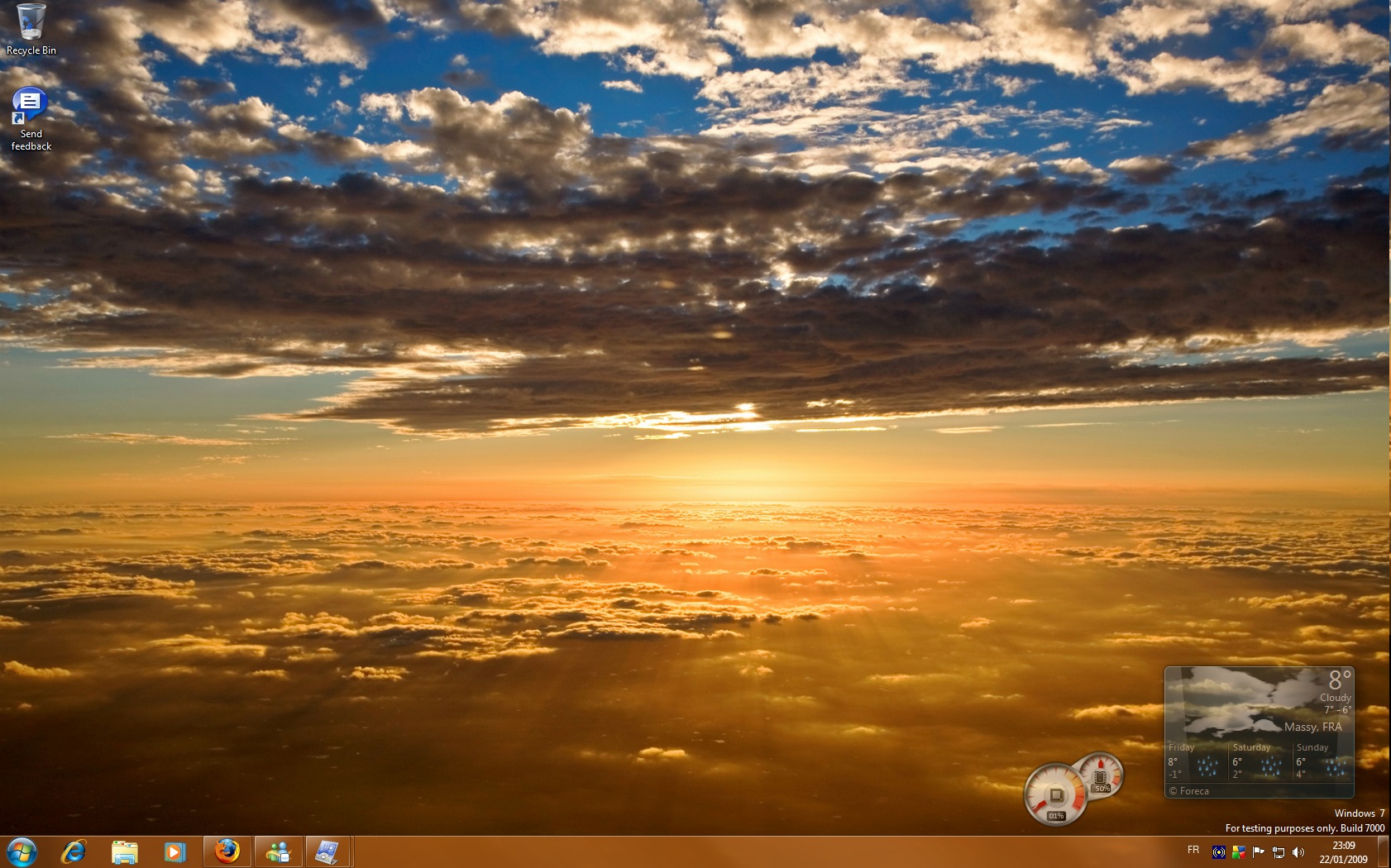The image size is (1391, 868).
Task: Open Windows Live Messenger taskbar button
Action: coord(279,851)
